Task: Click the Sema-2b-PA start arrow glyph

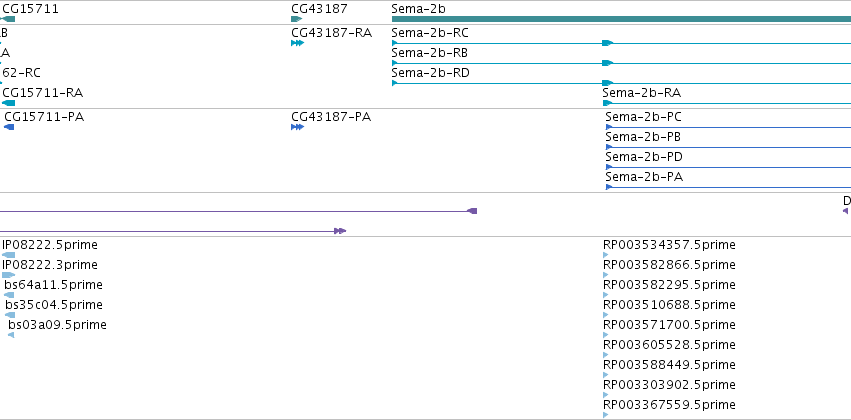Action: [x=609, y=187]
